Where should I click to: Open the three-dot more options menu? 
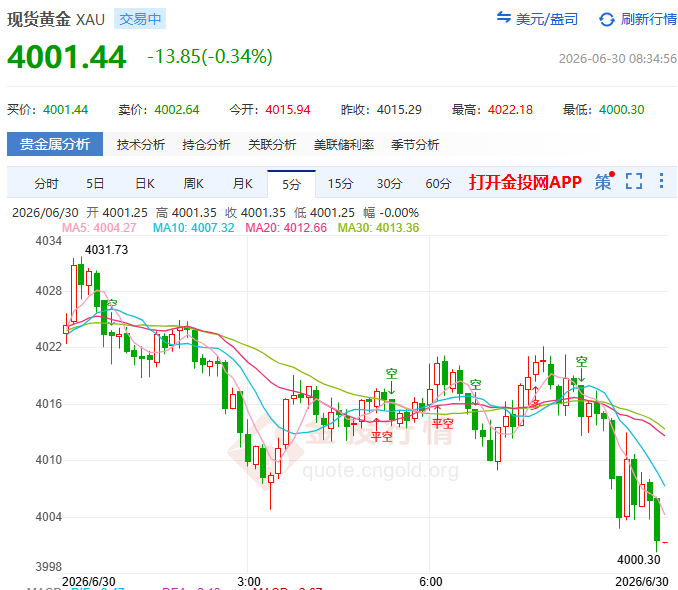tap(661, 181)
